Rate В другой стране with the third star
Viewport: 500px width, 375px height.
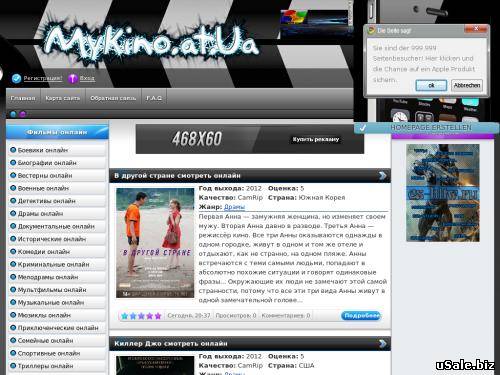(x=141, y=316)
